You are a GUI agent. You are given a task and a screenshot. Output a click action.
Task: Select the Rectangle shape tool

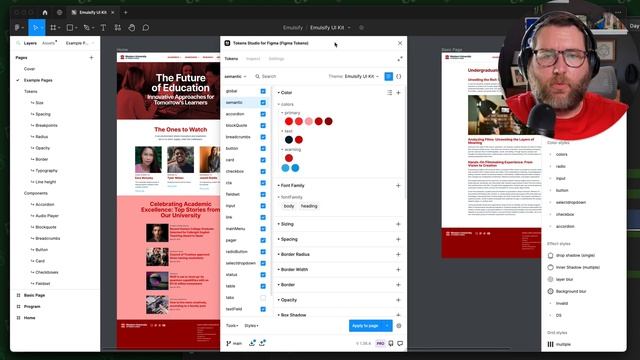(x=70, y=28)
